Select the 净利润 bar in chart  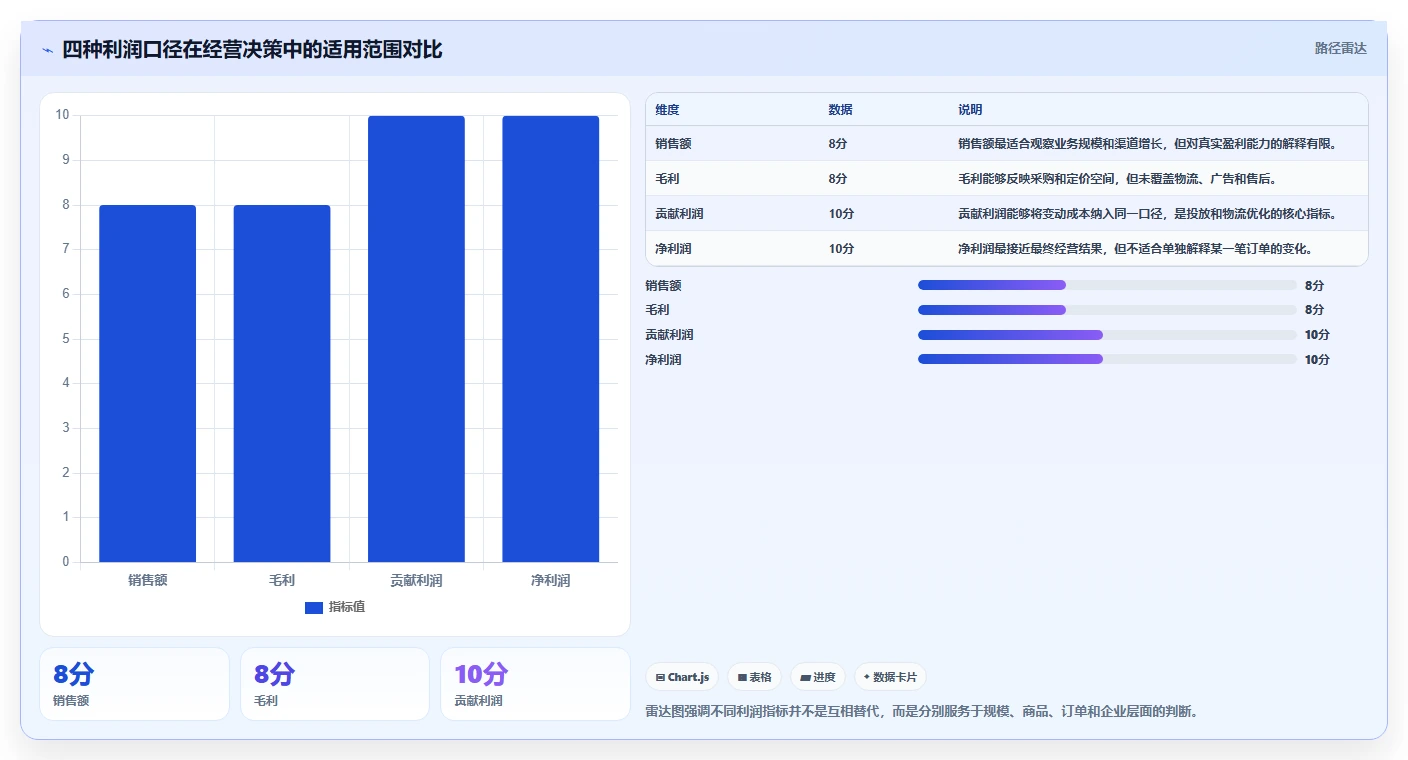coord(551,339)
